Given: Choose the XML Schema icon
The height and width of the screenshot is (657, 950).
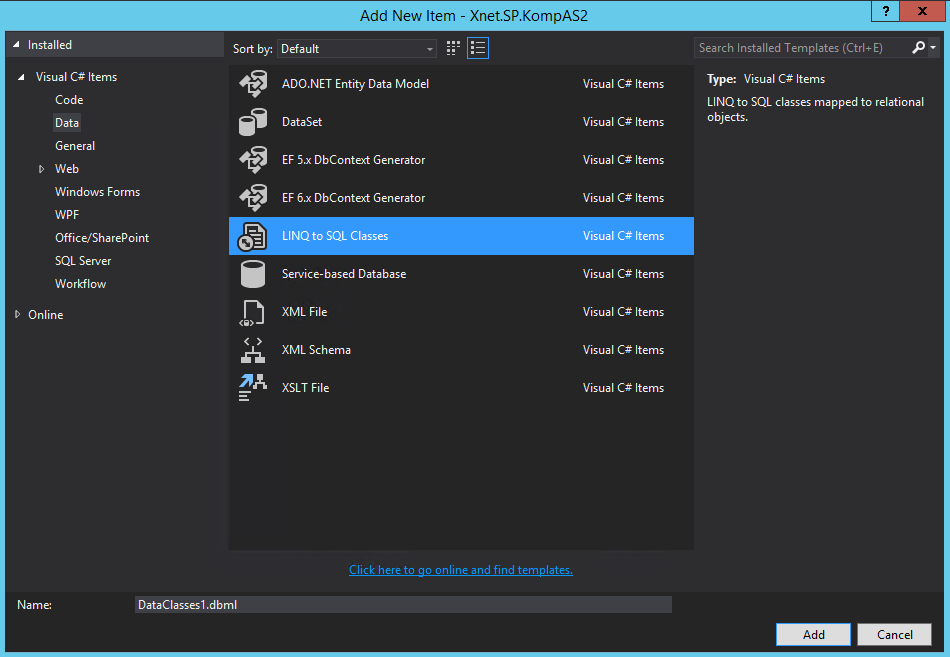Looking at the screenshot, I should 252,350.
